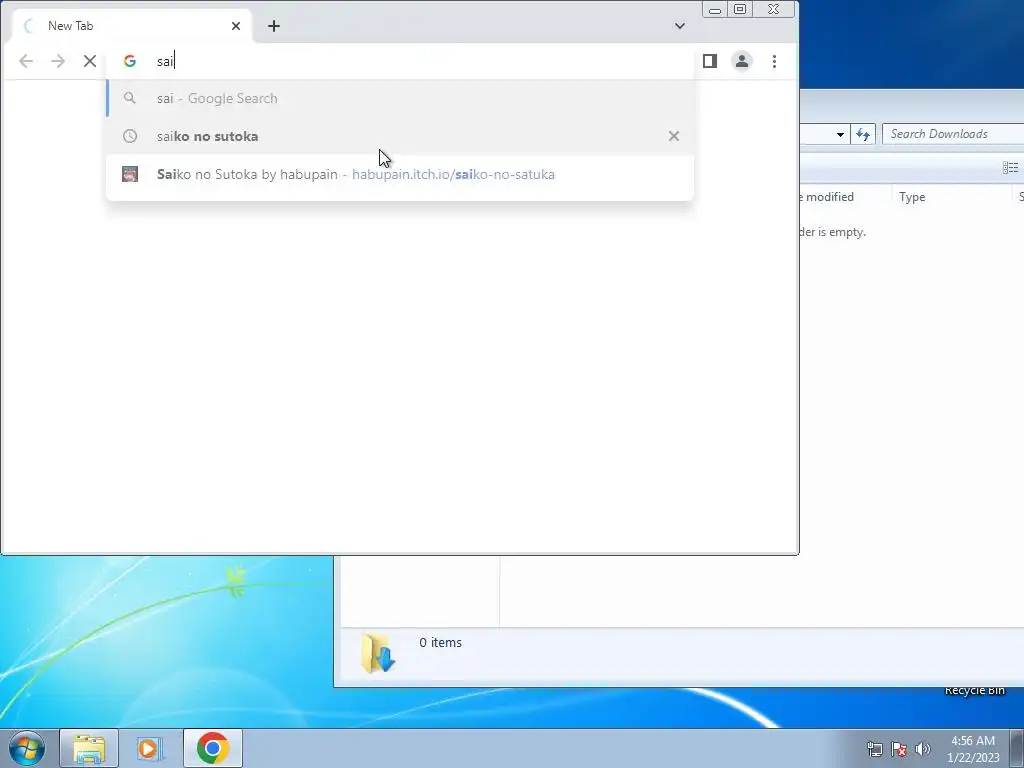
Task: Open Chrome's three-dot menu
Action: (x=775, y=61)
